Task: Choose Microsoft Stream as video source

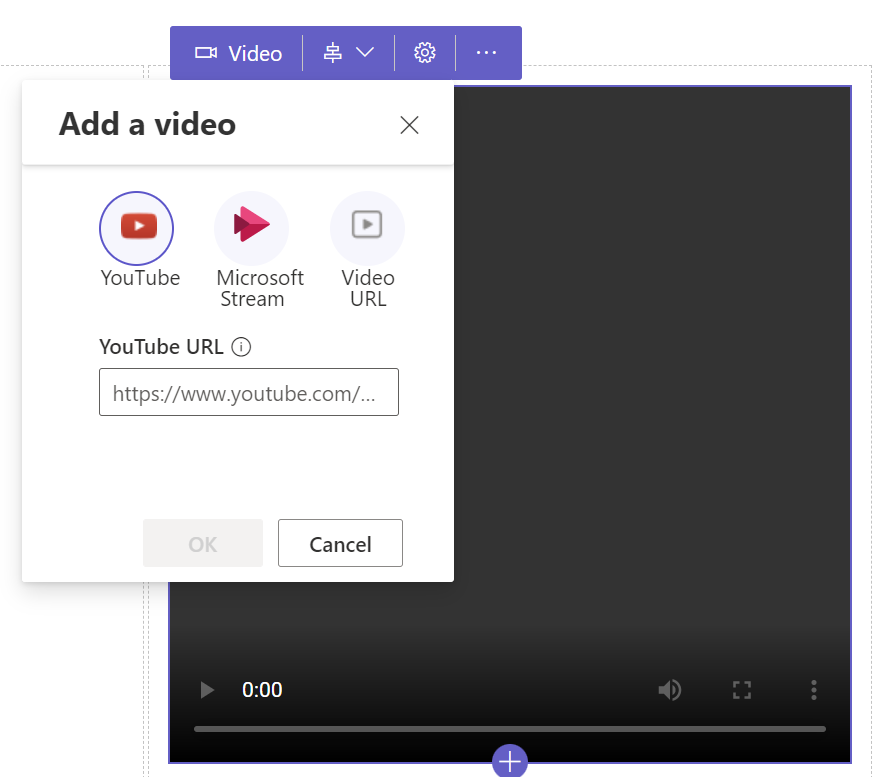Action: [252, 228]
